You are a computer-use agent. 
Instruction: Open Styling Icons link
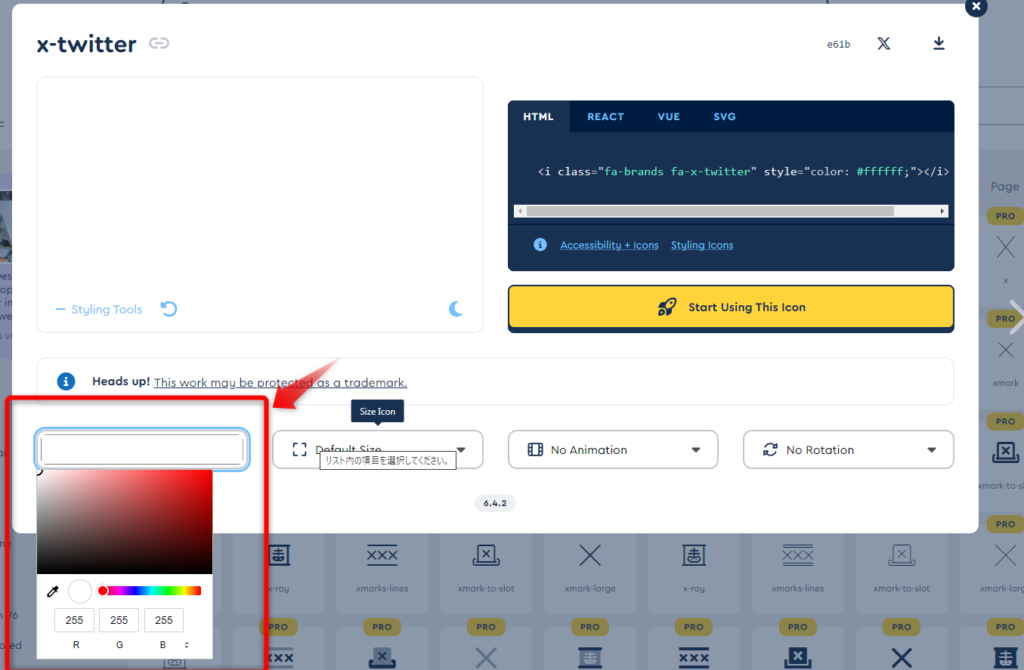[701, 245]
